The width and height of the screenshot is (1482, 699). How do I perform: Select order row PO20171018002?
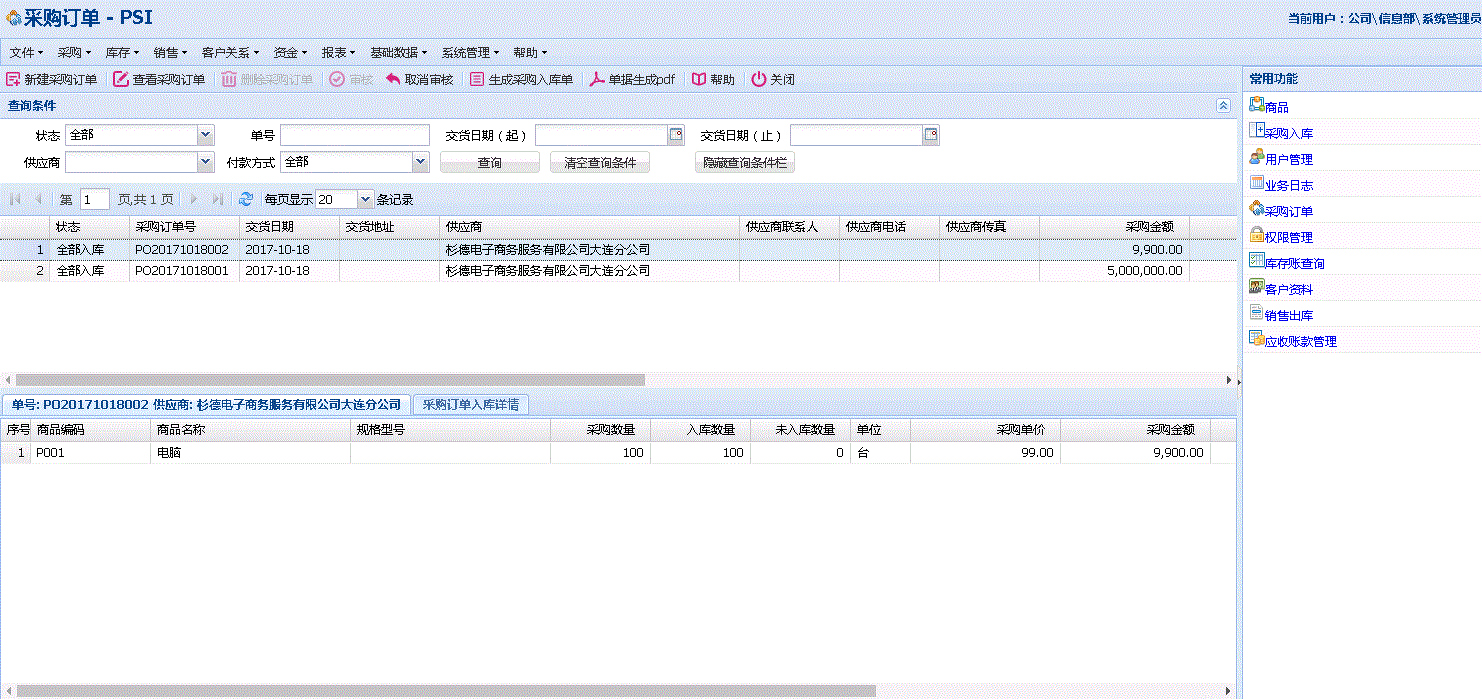[x=619, y=250]
